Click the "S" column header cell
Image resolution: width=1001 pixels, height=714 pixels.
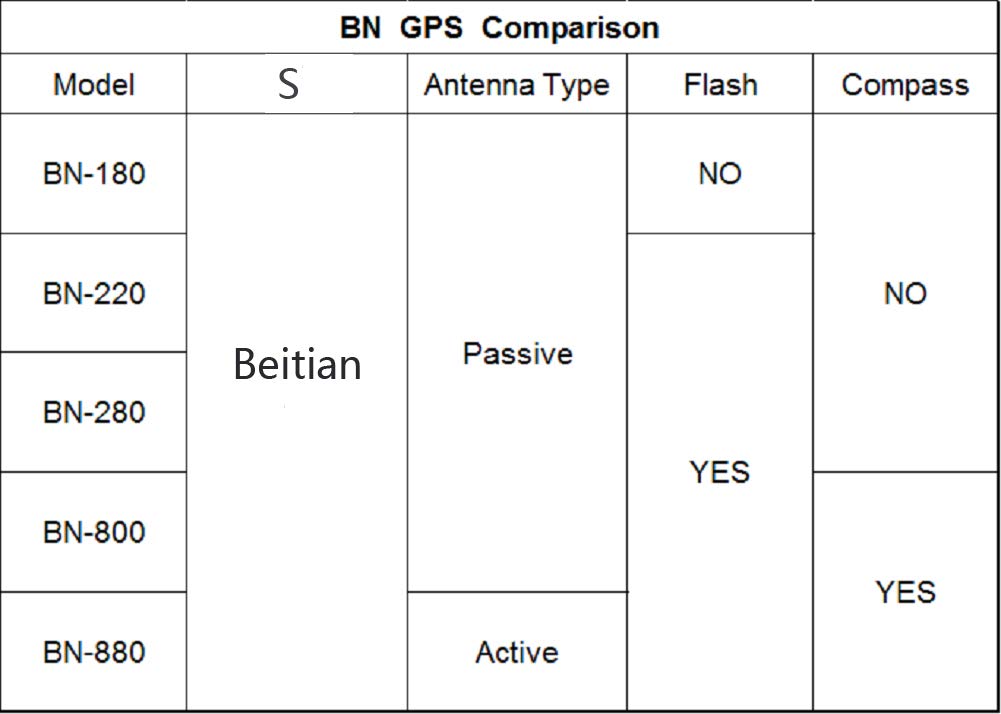pyautogui.click(x=288, y=84)
